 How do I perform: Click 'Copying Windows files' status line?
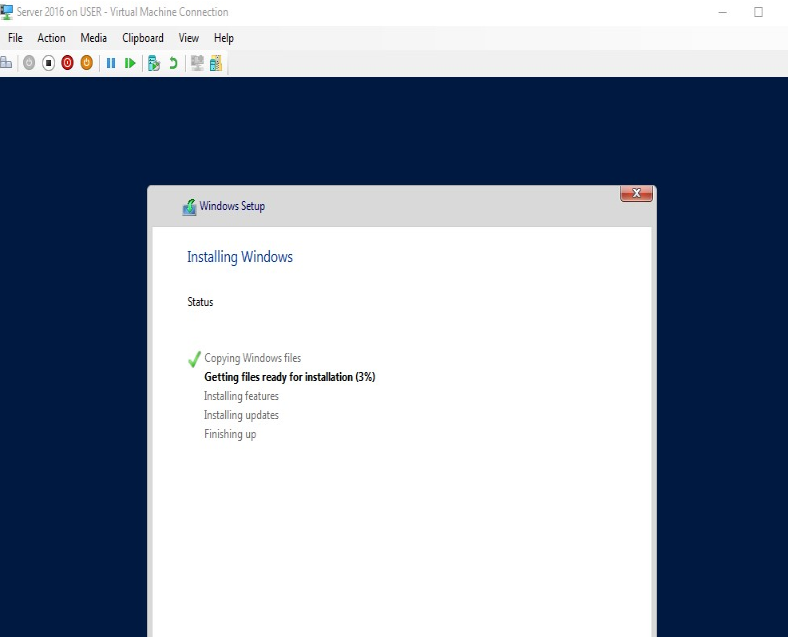[x=252, y=358]
